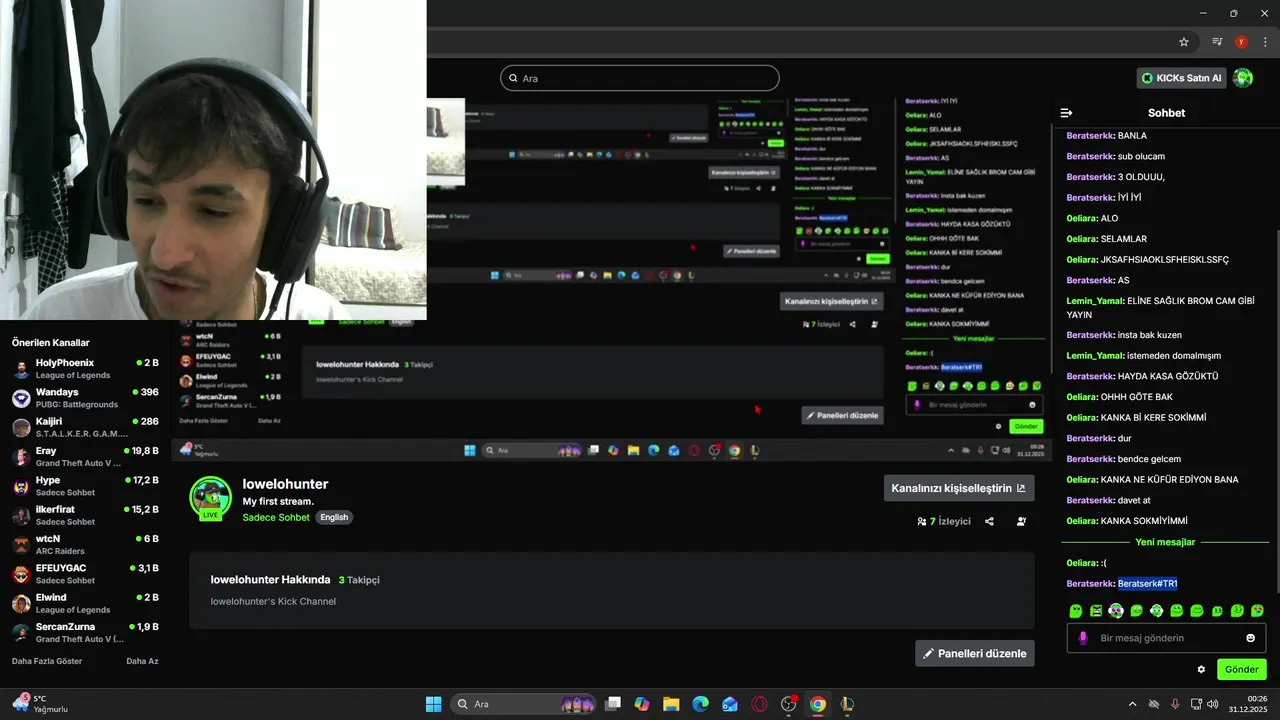The image size is (1280, 720).
Task: Open Eray recommended channel
Action: click(x=85, y=456)
